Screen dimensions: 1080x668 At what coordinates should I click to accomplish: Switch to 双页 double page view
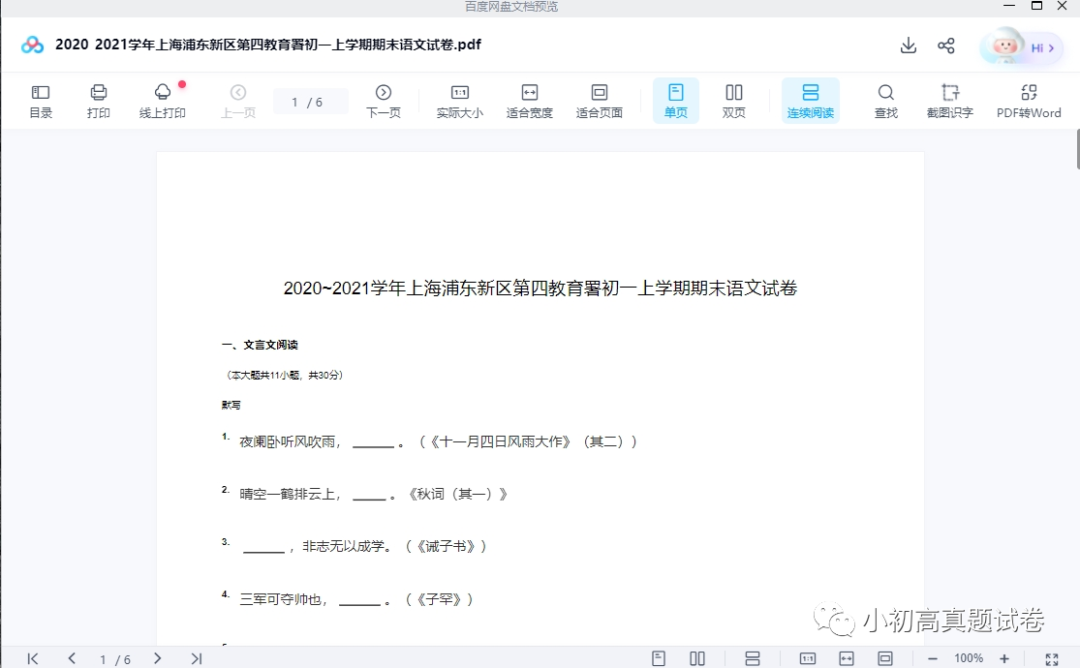pos(734,101)
